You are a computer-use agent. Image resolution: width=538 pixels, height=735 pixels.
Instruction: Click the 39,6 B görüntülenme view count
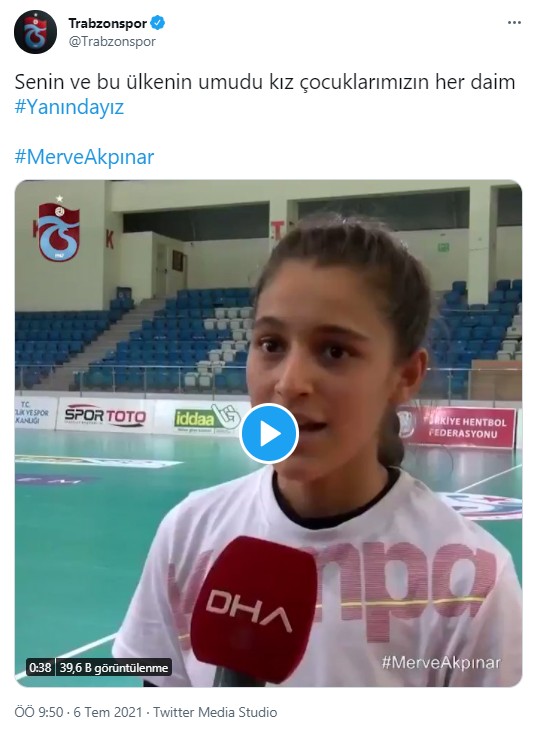tap(113, 667)
